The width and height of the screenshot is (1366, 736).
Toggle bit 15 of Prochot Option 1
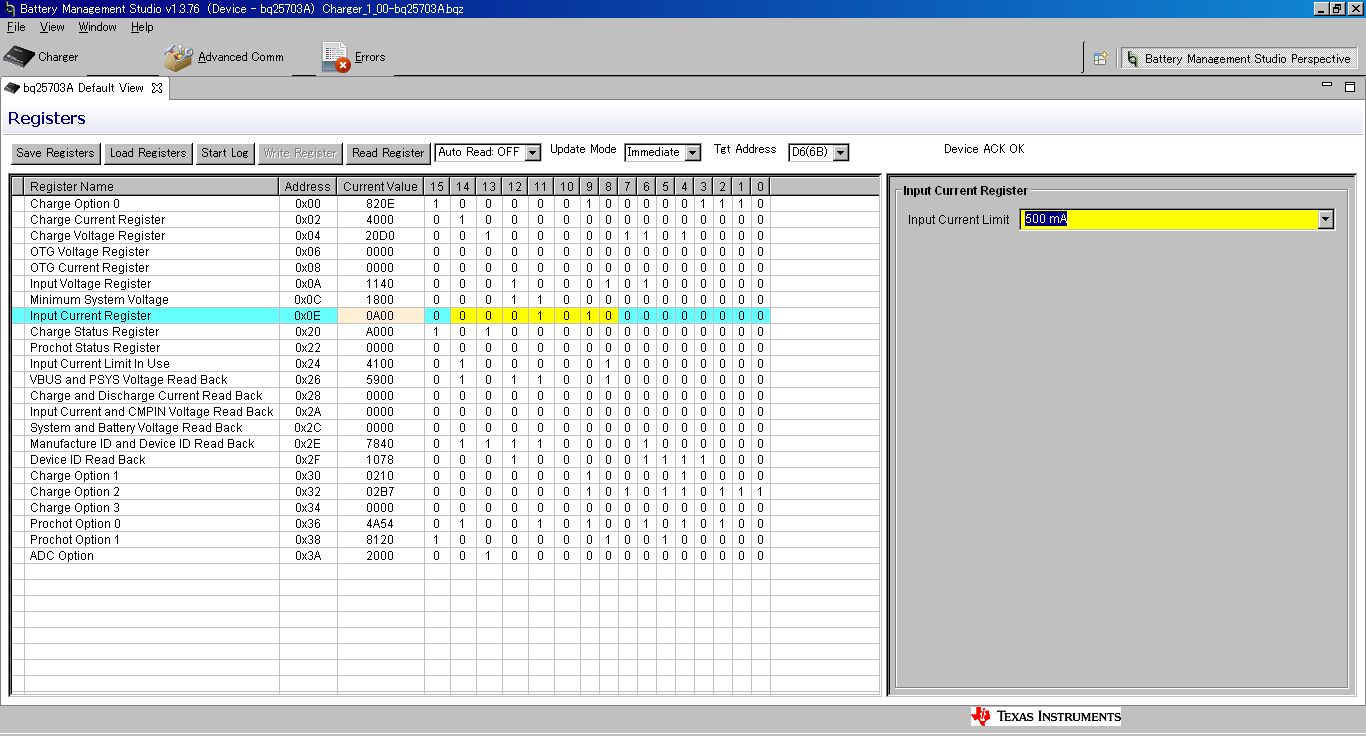[x=436, y=540]
